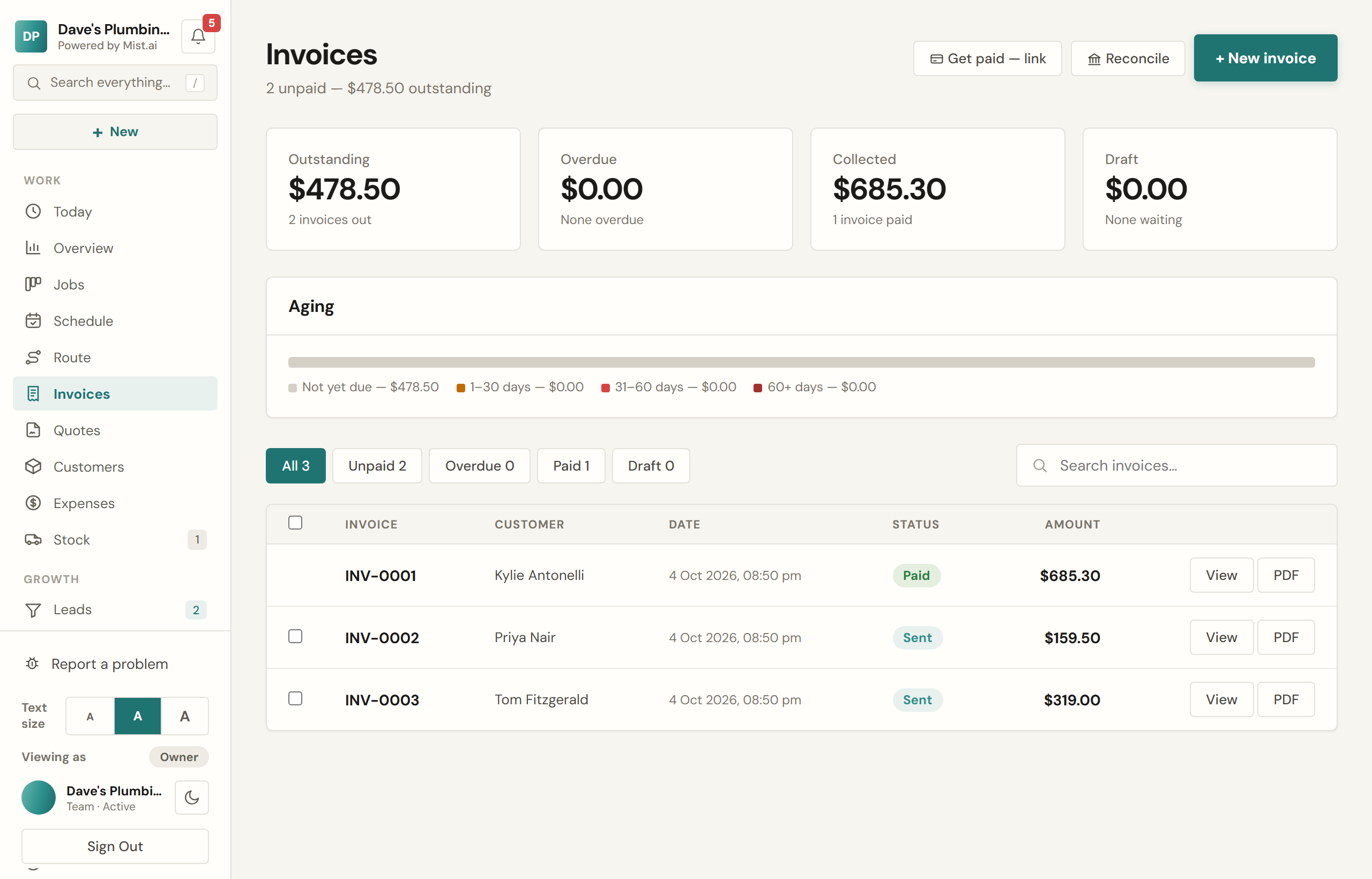
Task: Click the Get paid — link button
Action: click(987, 59)
